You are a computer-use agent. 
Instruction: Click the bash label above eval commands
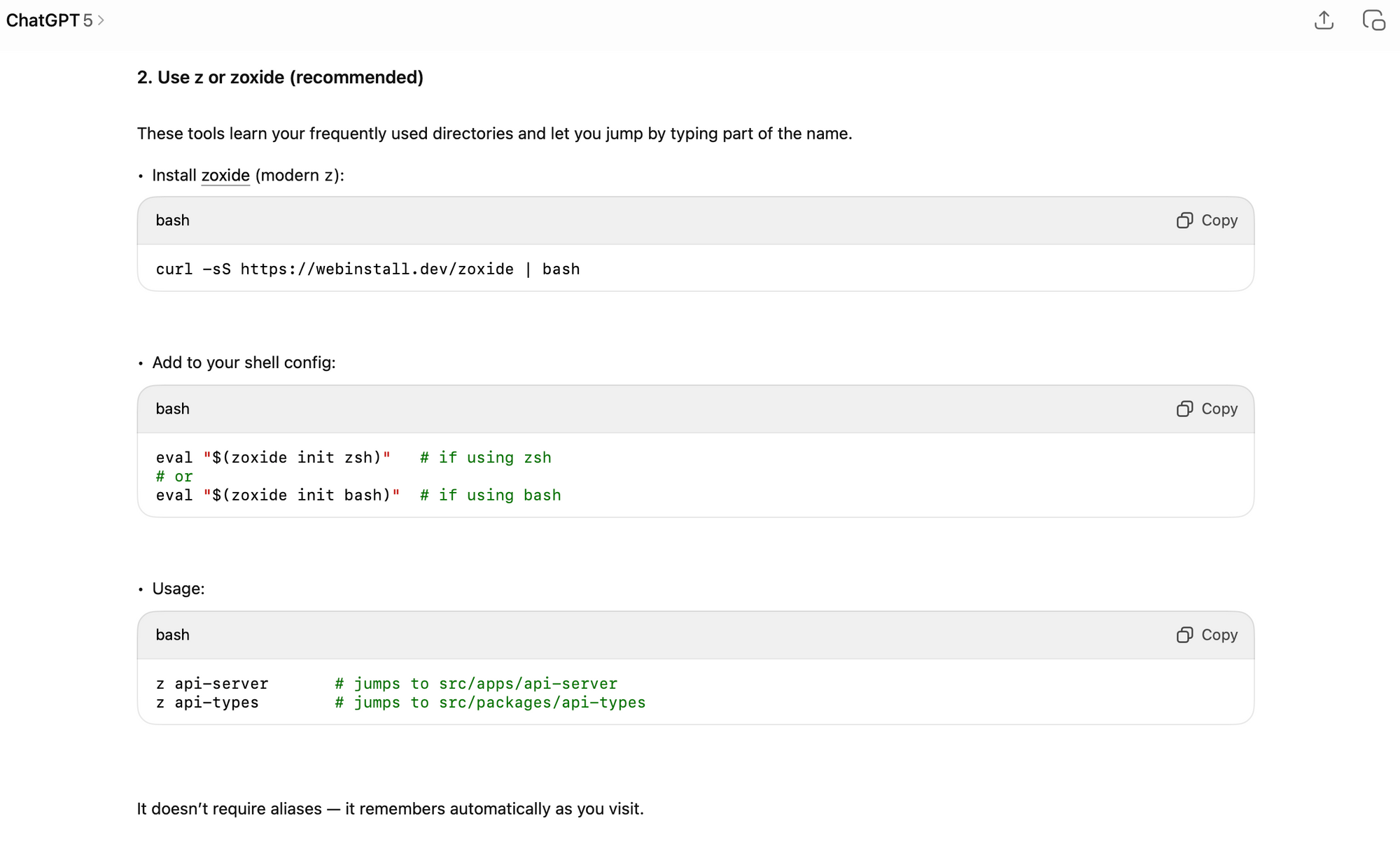172,409
